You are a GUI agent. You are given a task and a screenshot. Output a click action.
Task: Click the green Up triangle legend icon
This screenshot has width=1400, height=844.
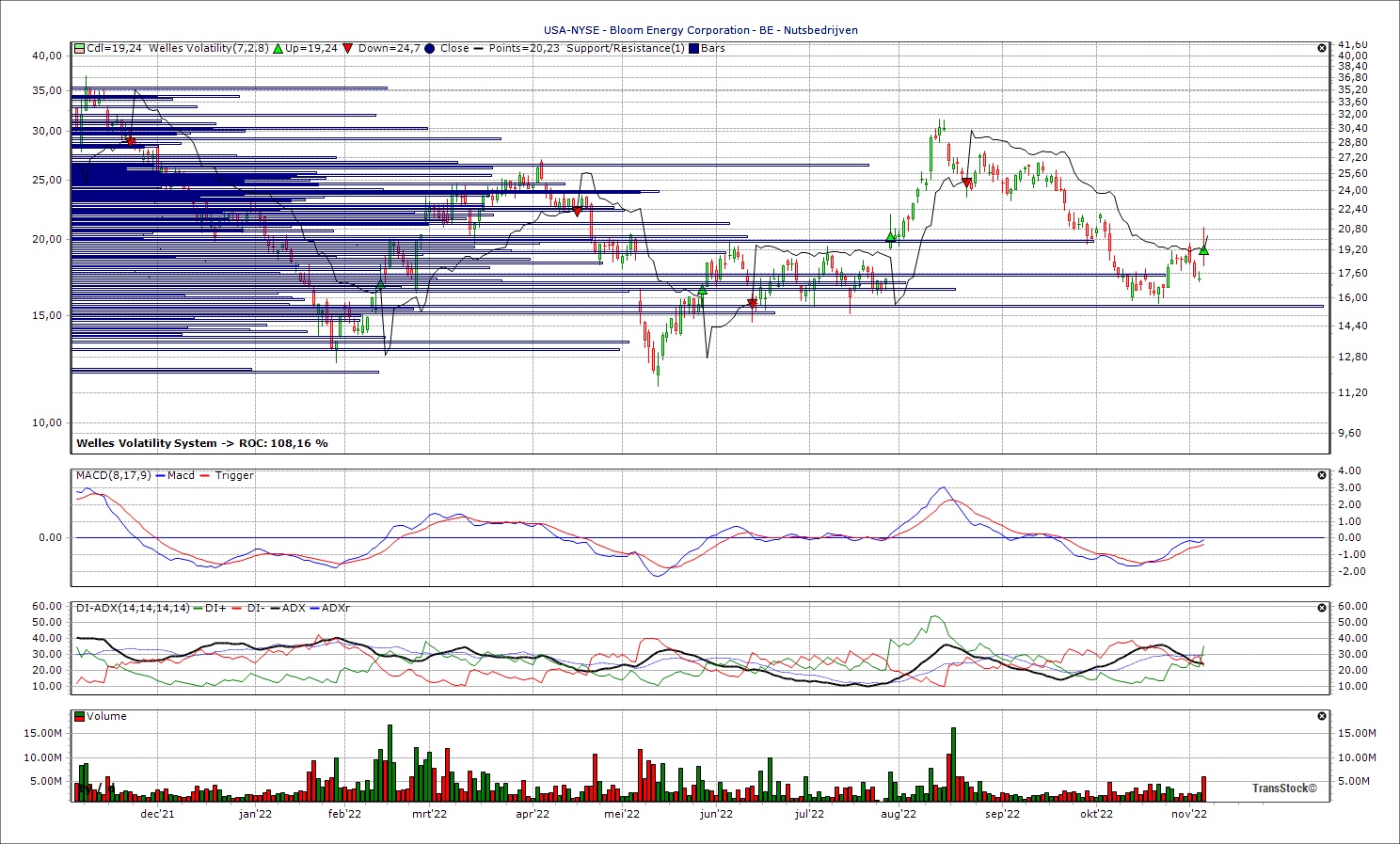(x=278, y=48)
